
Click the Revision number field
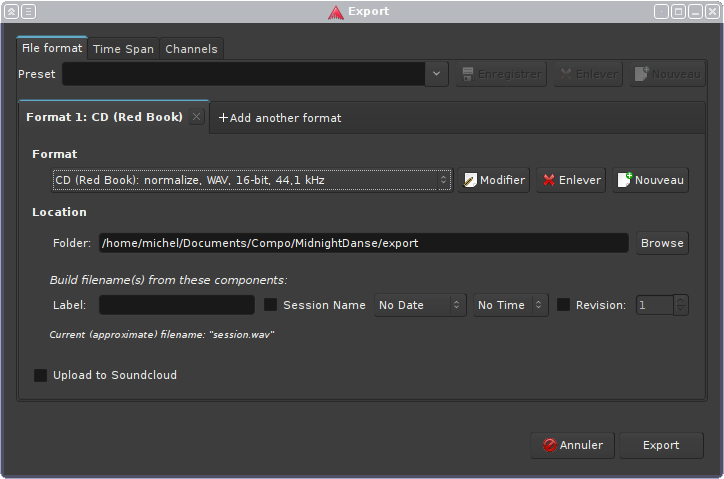coord(655,305)
